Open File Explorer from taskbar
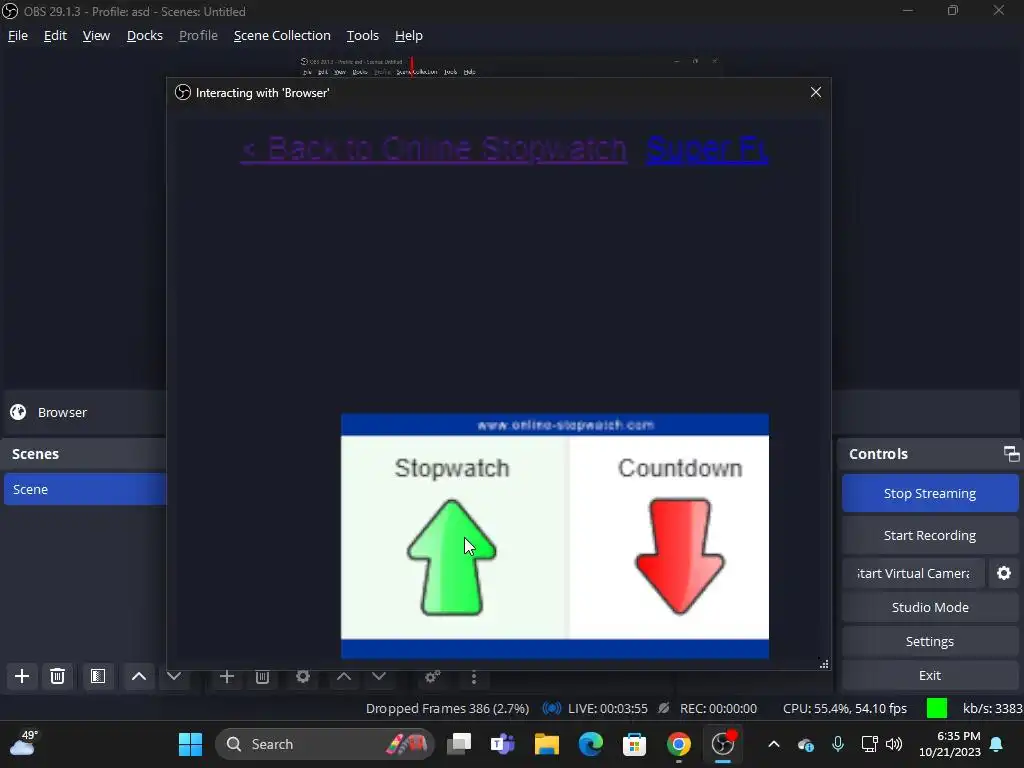 [547, 744]
